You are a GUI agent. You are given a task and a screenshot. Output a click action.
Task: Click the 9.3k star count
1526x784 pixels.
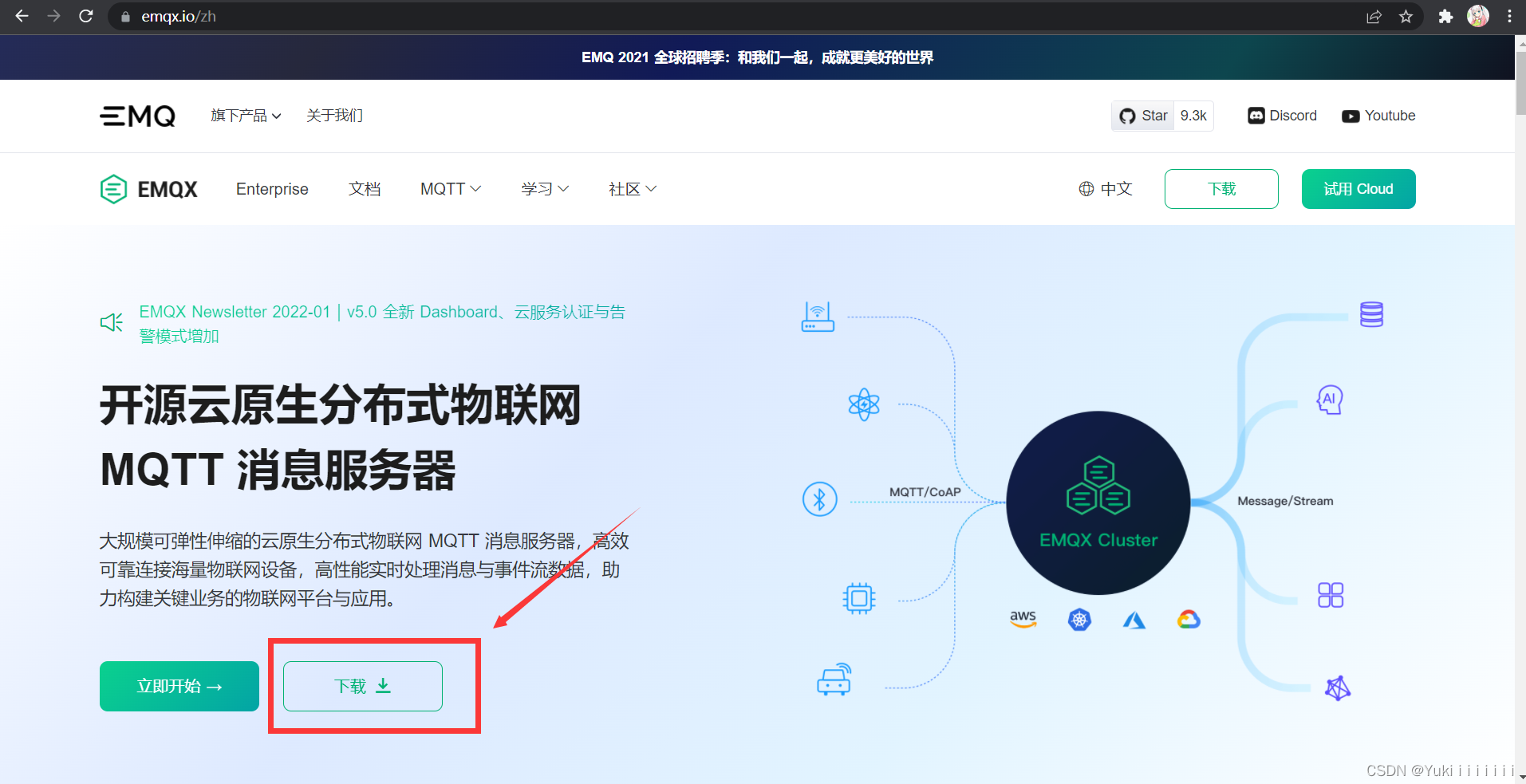click(1193, 116)
